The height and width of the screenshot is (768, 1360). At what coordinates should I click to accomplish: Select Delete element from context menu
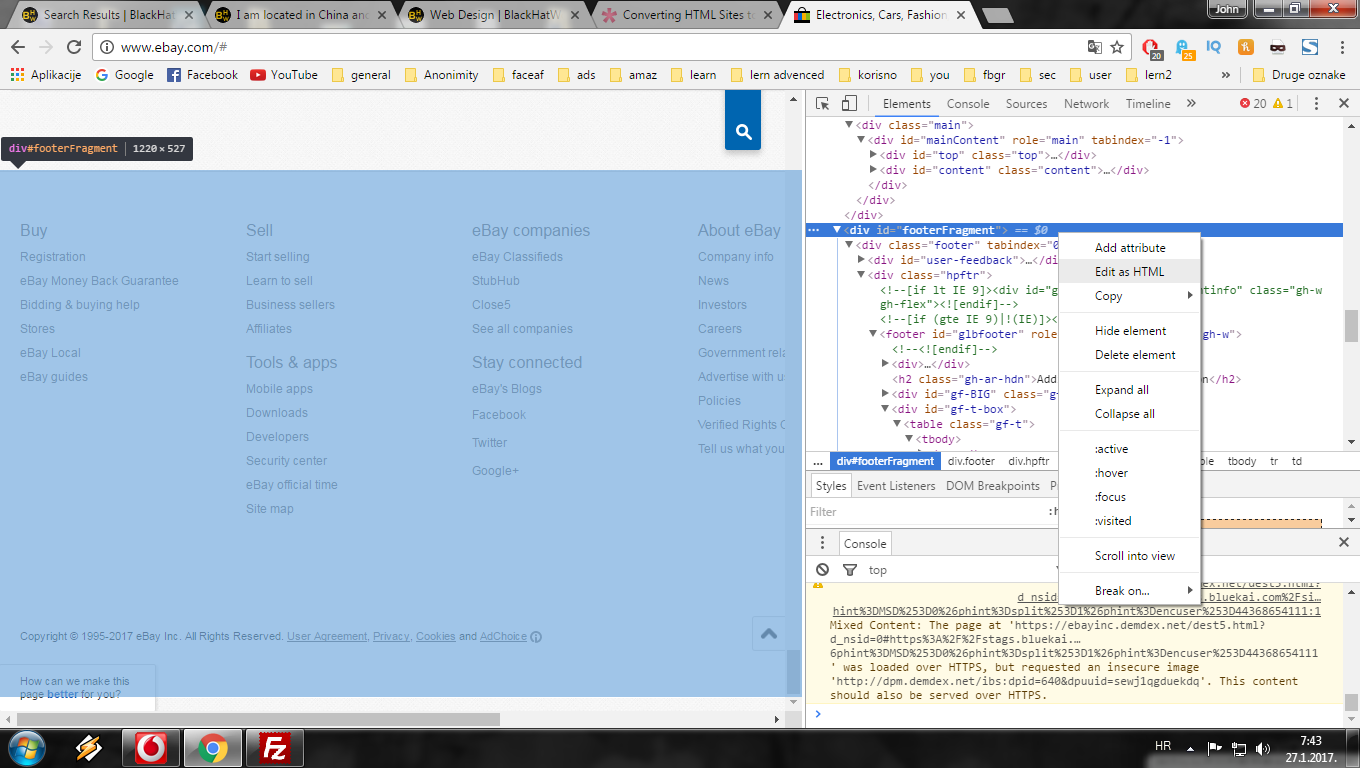click(1129, 355)
